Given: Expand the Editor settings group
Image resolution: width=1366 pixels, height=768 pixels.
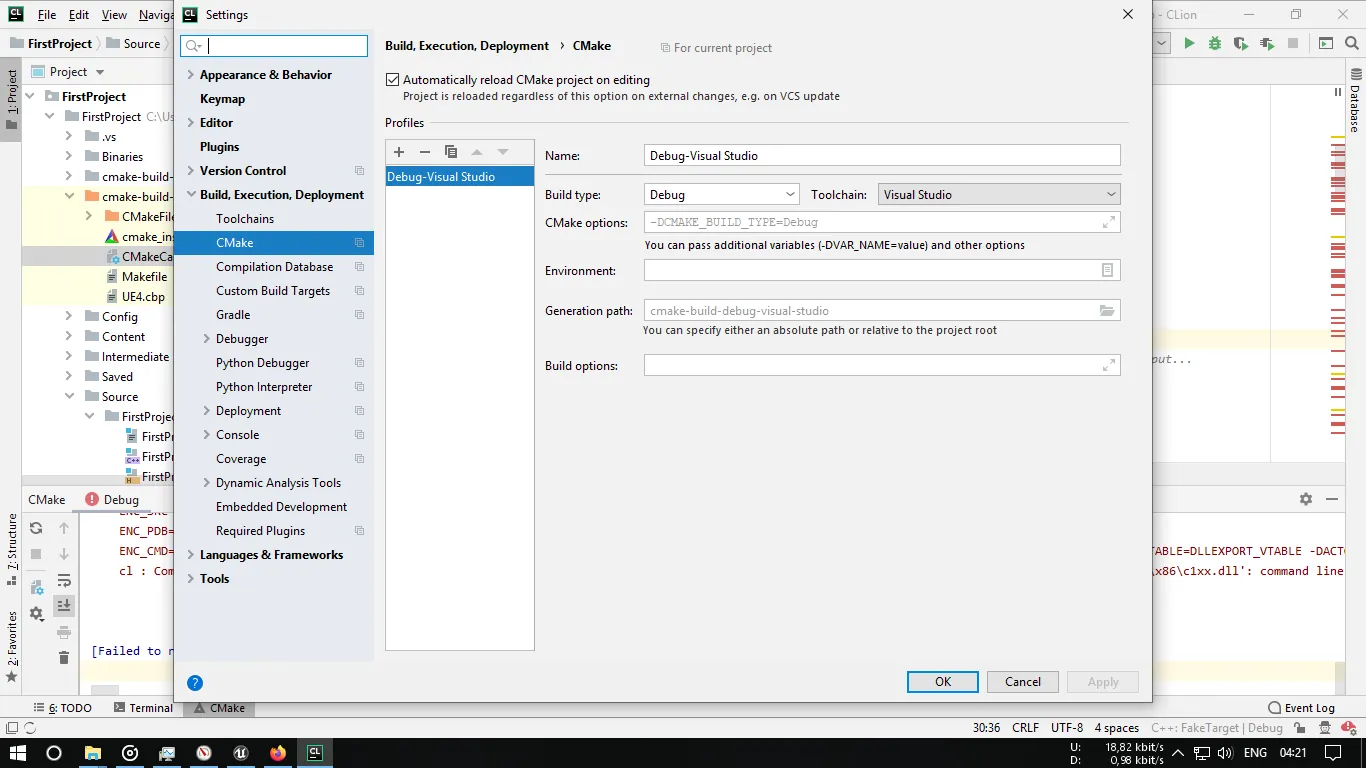Looking at the screenshot, I should tap(191, 123).
